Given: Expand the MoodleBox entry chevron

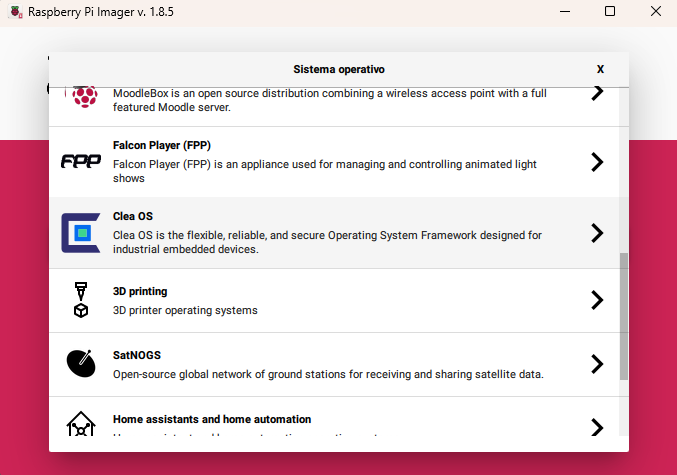Looking at the screenshot, I should coord(597,92).
